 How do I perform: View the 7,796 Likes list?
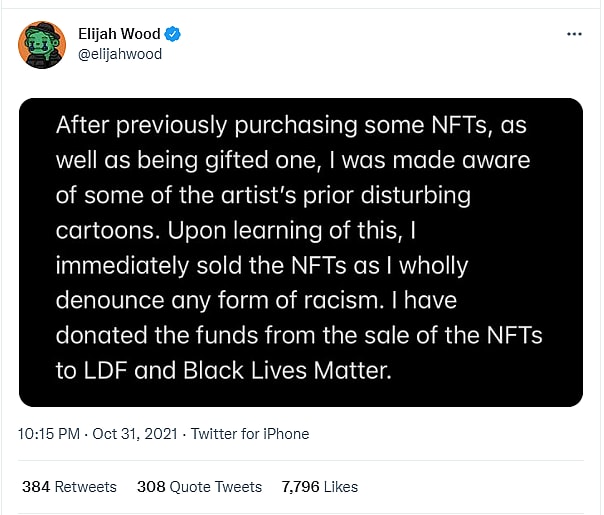(320, 487)
